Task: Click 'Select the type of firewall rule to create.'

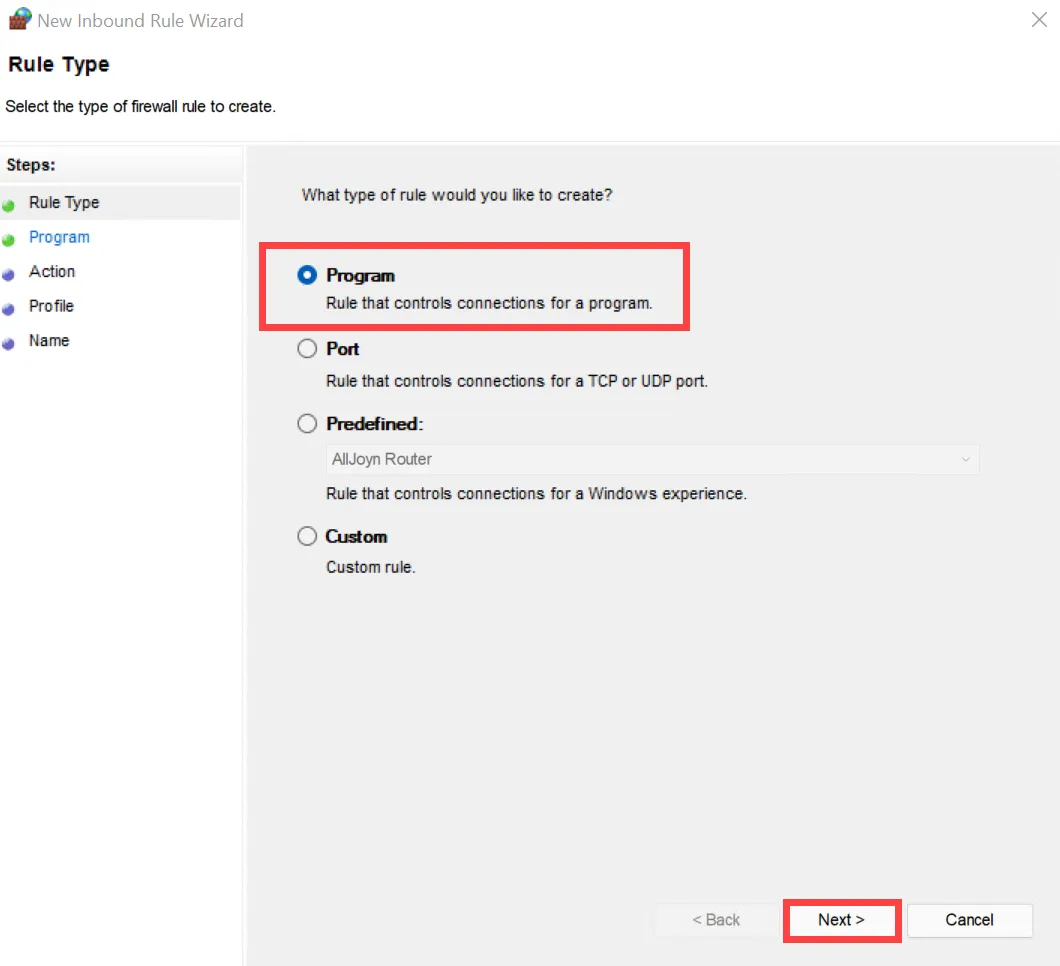Action: pos(141,107)
